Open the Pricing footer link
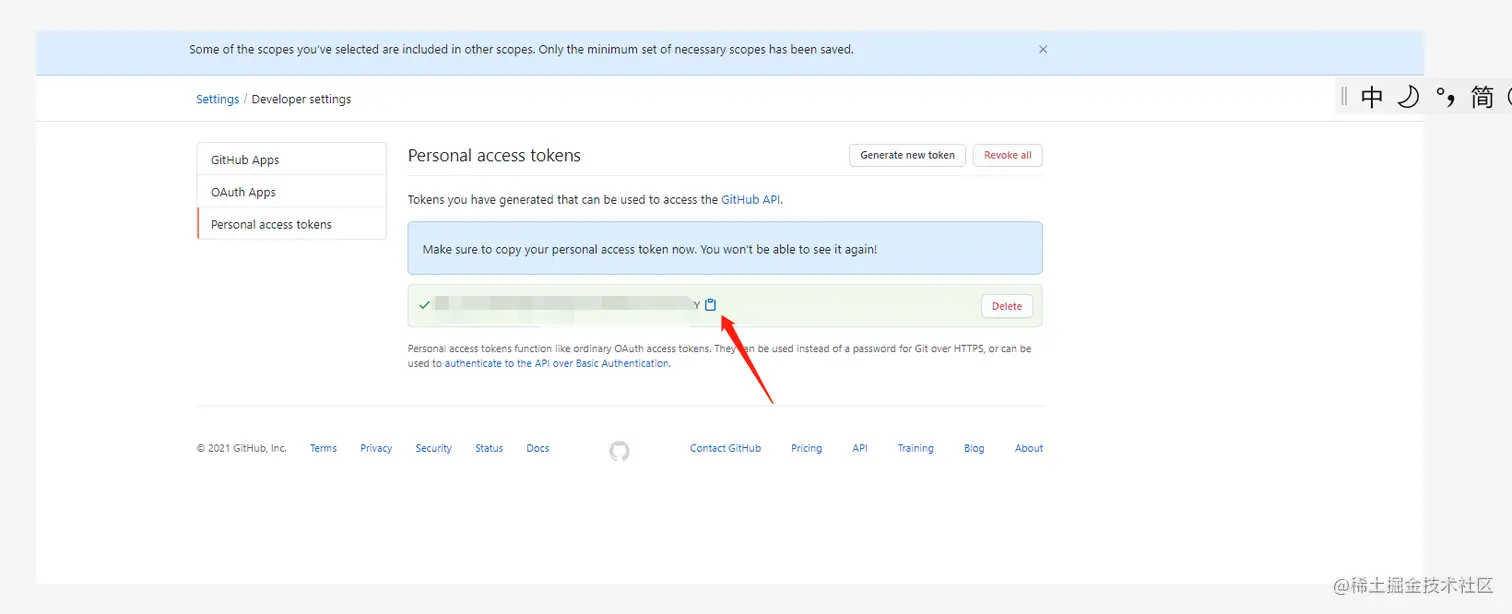This screenshot has width=1512, height=614. pos(806,448)
